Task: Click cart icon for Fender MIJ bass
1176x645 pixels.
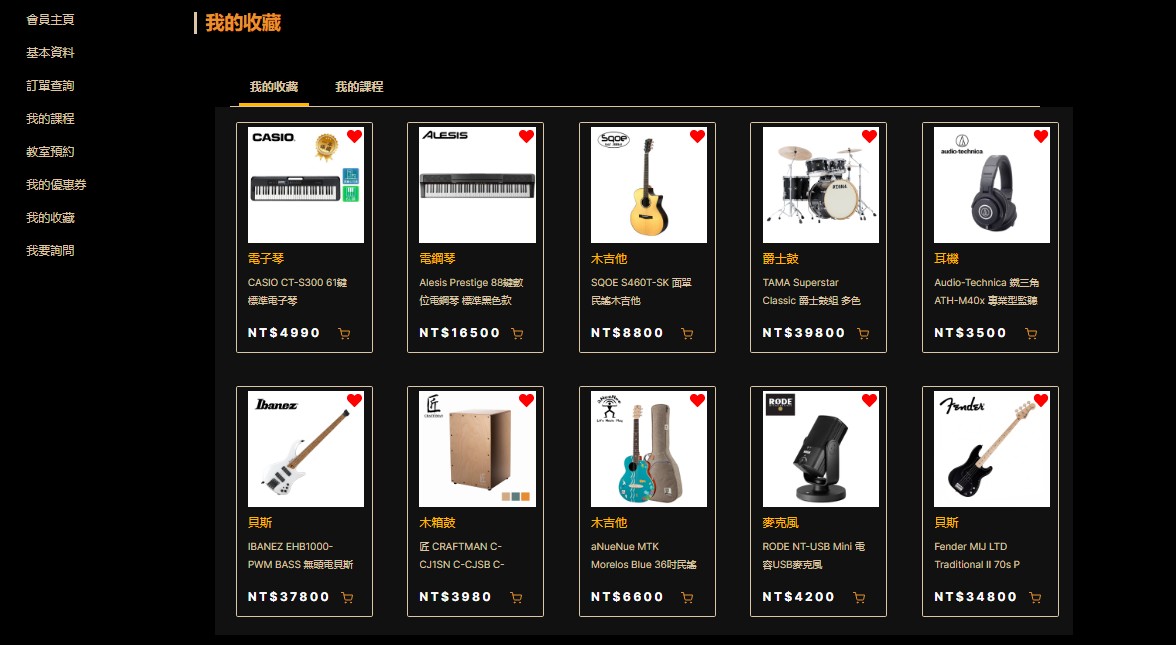Action: (x=1035, y=598)
